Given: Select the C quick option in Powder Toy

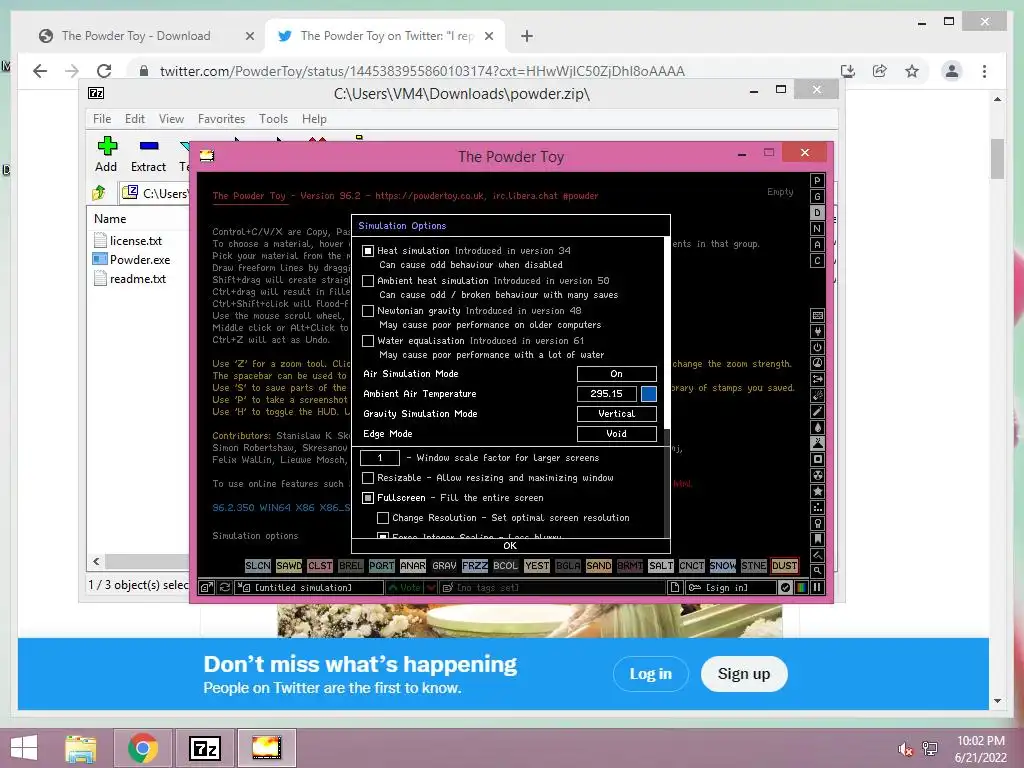Looking at the screenshot, I should click(817, 261).
